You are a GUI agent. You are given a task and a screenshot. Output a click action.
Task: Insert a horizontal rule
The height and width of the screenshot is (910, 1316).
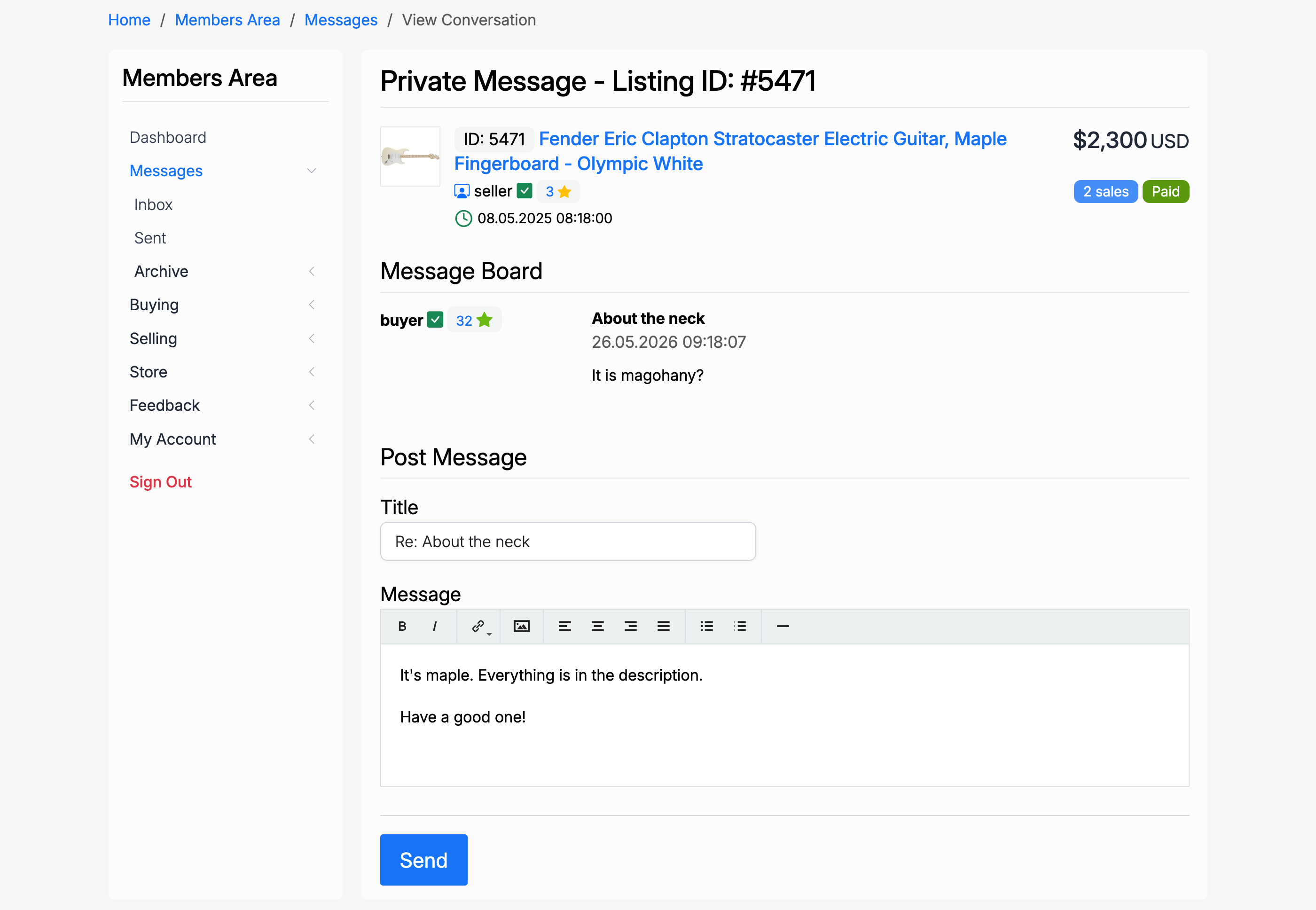click(x=783, y=626)
